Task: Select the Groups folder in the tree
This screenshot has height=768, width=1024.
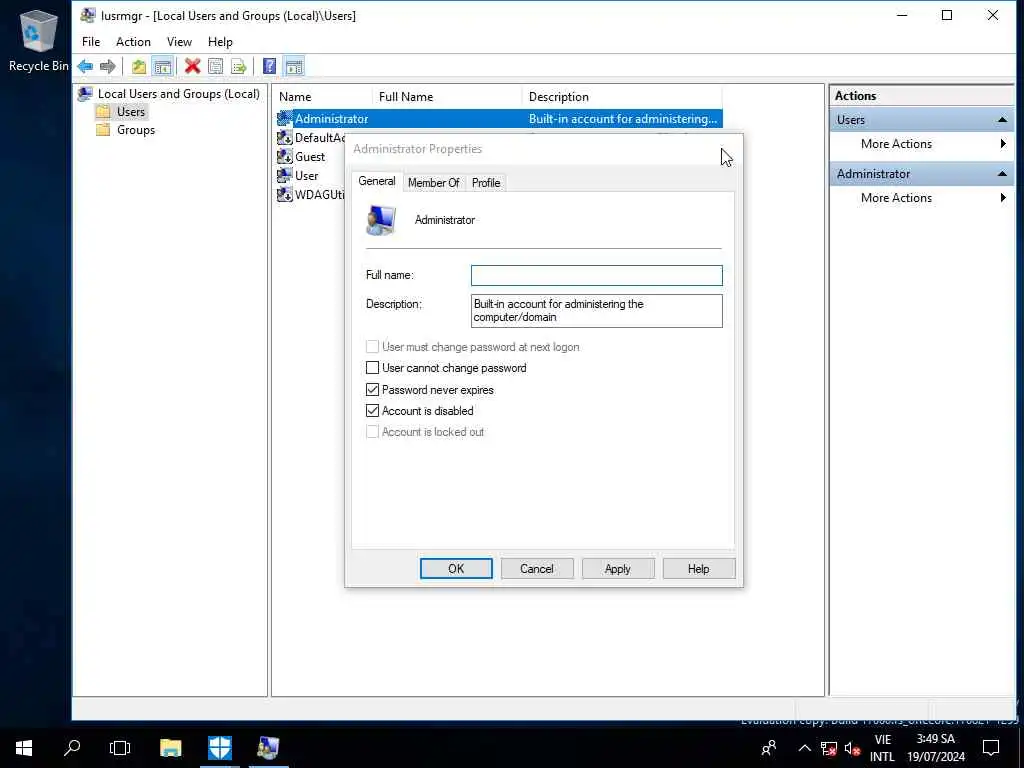Action: [125, 130]
